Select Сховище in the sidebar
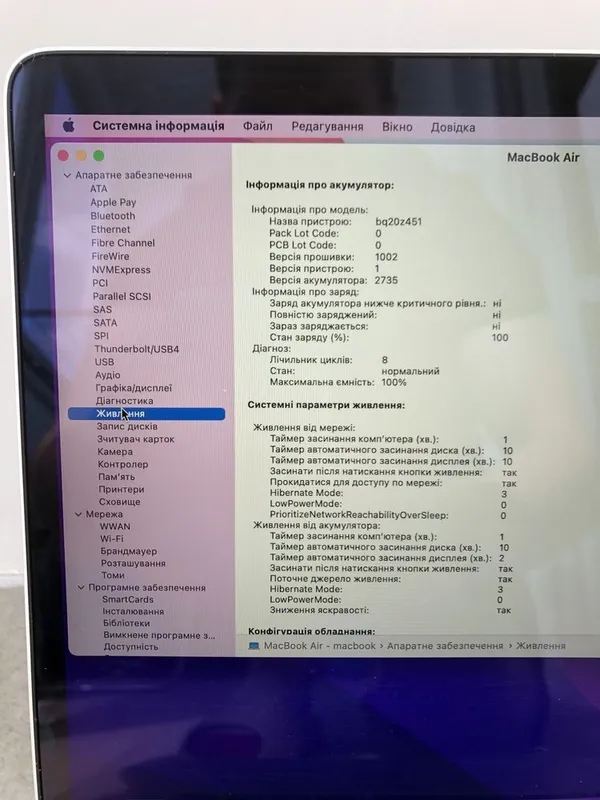Viewport: 600px width, 800px height. click(120, 502)
